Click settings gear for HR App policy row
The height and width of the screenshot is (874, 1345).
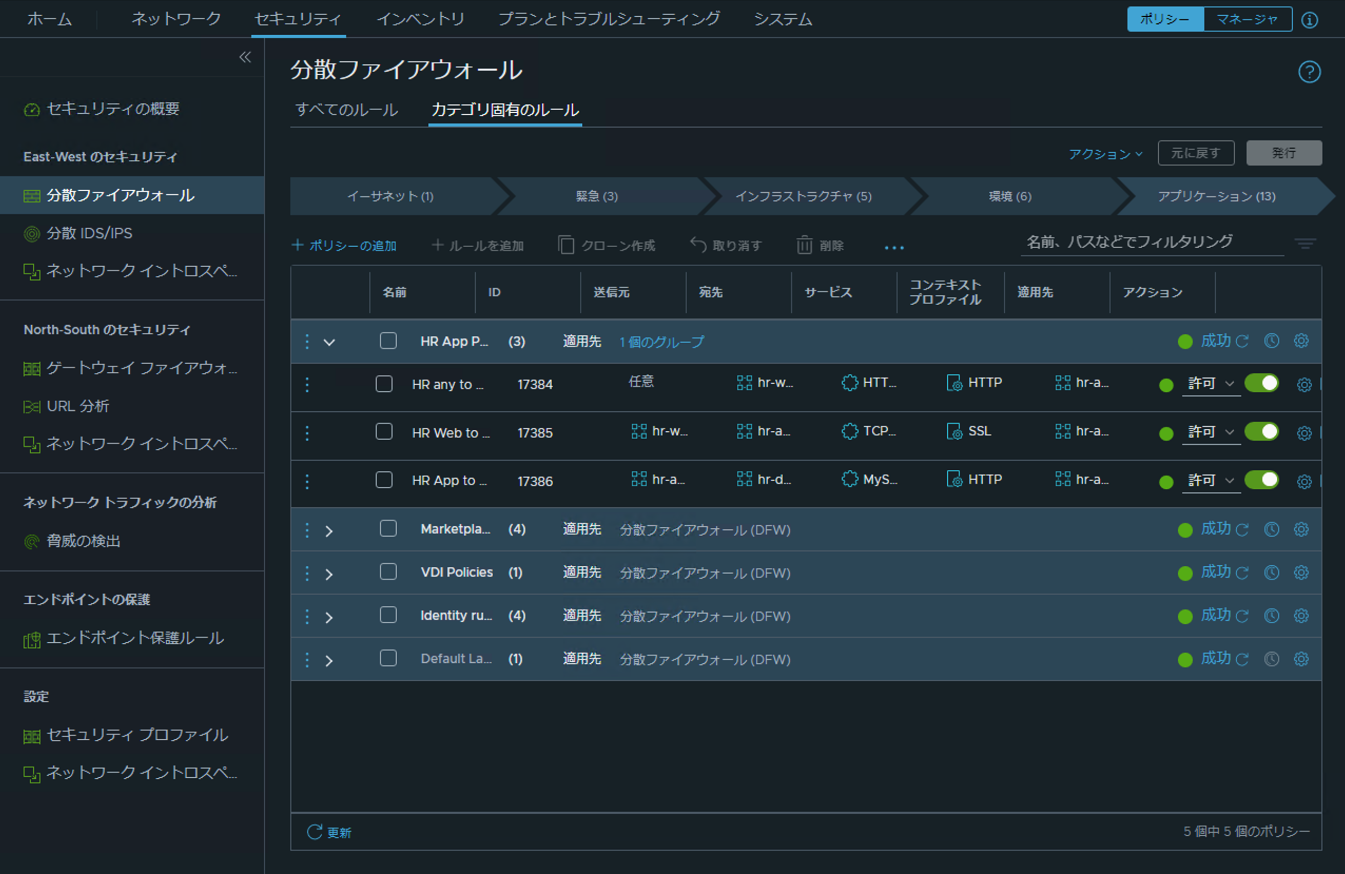click(1301, 341)
